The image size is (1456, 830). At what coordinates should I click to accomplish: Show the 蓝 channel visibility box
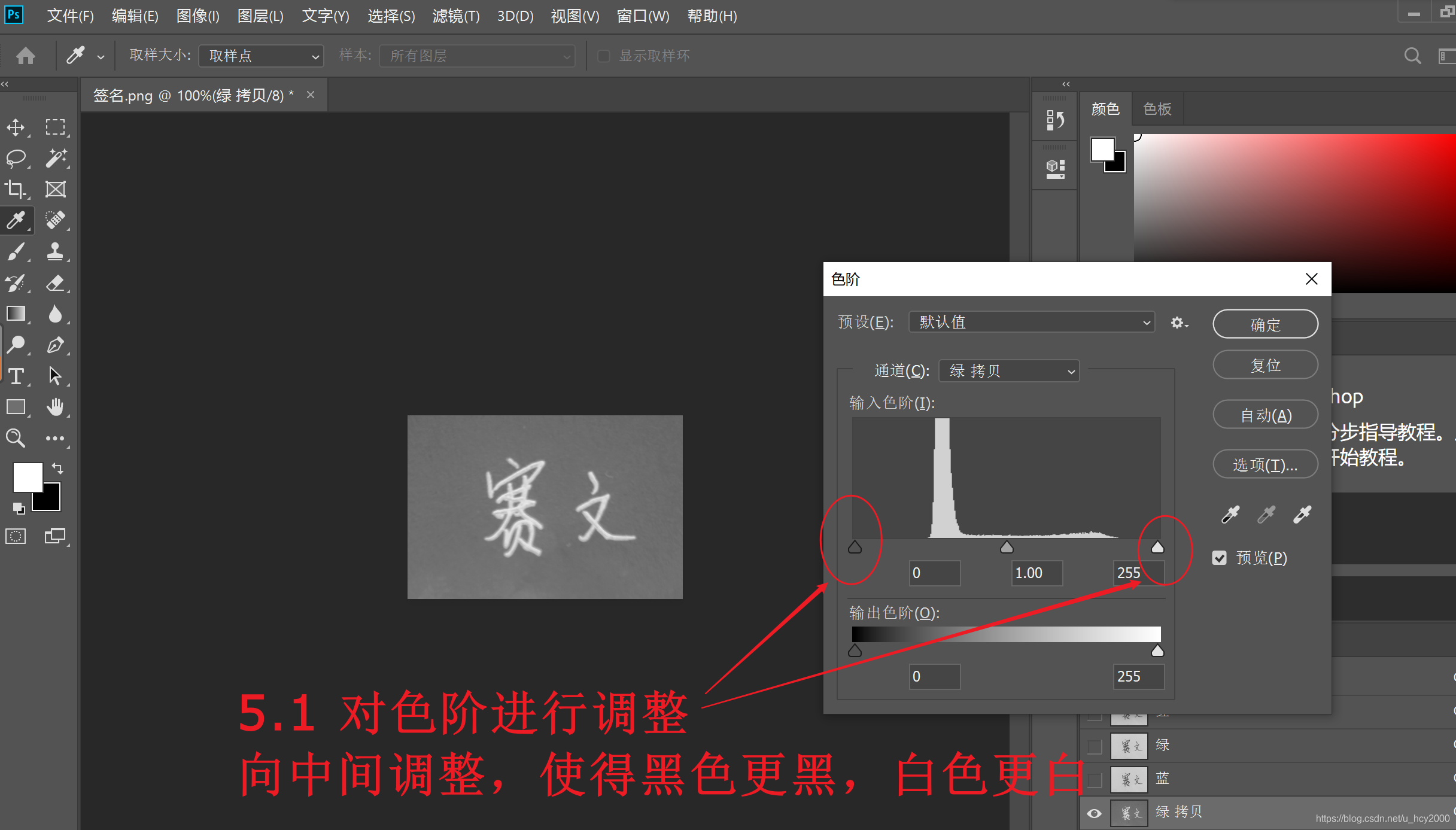tap(1094, 779)
